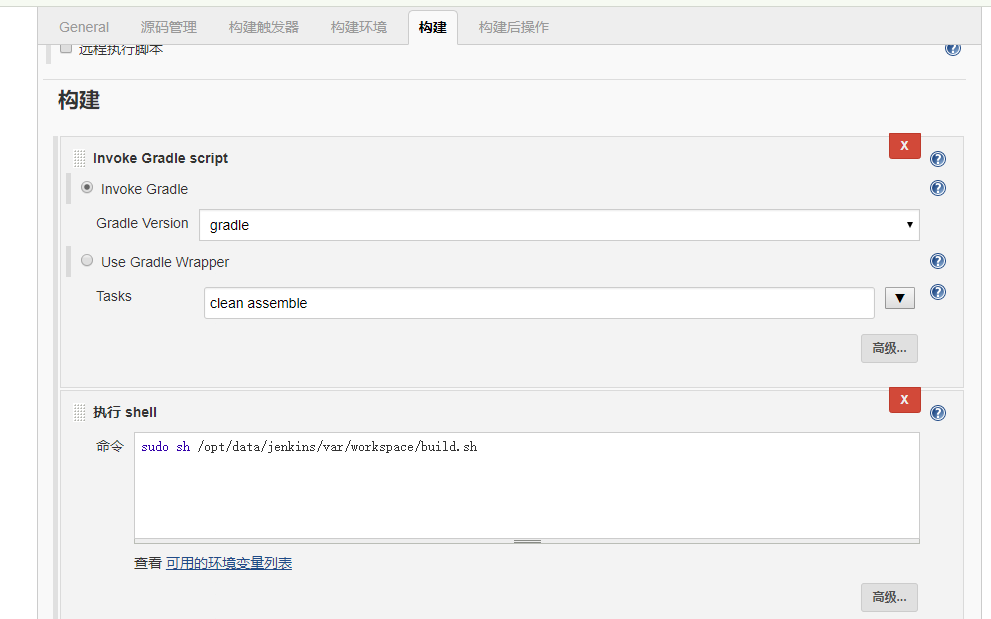Switch to the 构建环境 tab
The height and width of the screenshot is (619, 991).
pyautogui.click(x=358, y=27)
